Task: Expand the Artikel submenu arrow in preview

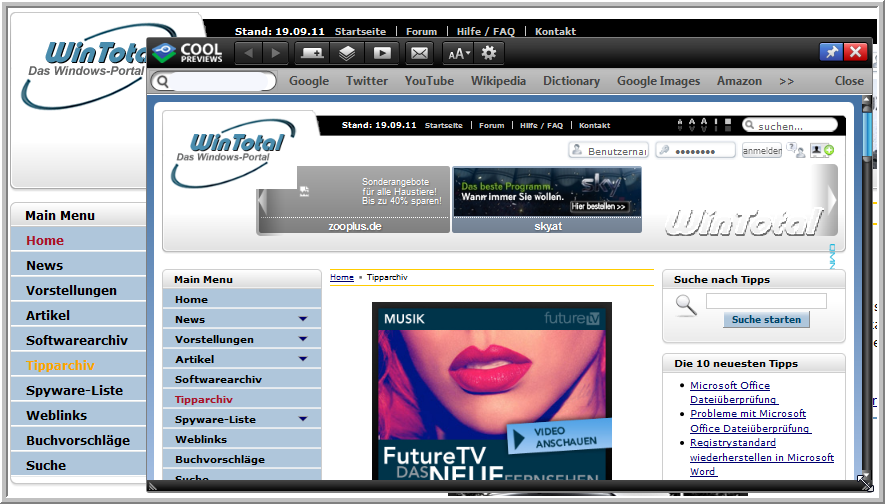Action: (303, 360)
